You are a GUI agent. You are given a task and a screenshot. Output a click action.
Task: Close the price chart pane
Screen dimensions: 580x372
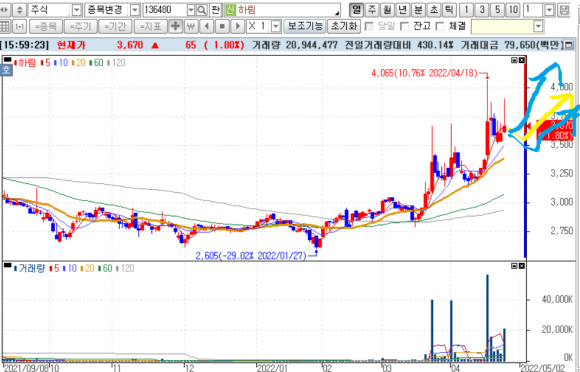click(x=522, y=60)
